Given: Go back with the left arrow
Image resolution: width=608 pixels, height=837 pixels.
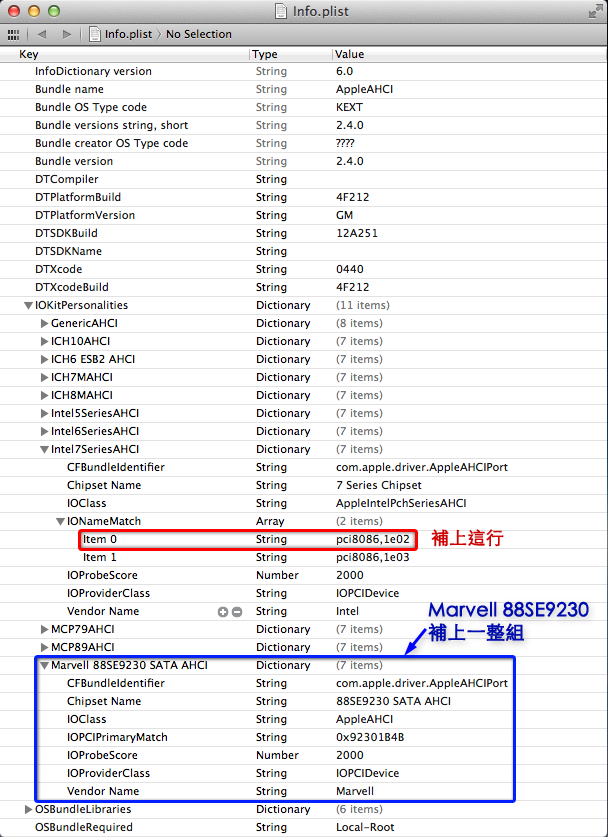Looking at the screenshot, I should click(x=42, y=34).
